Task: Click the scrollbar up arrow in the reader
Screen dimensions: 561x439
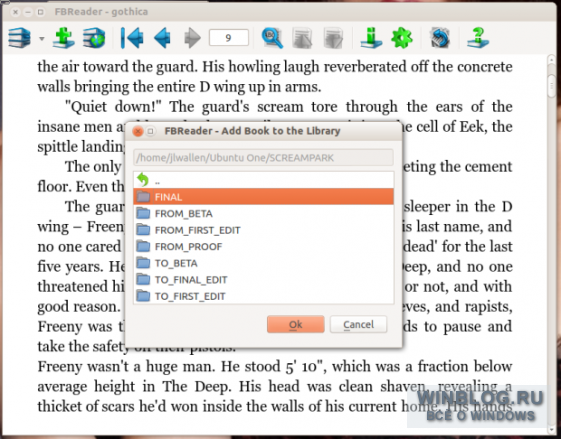Action: [552, 60]
